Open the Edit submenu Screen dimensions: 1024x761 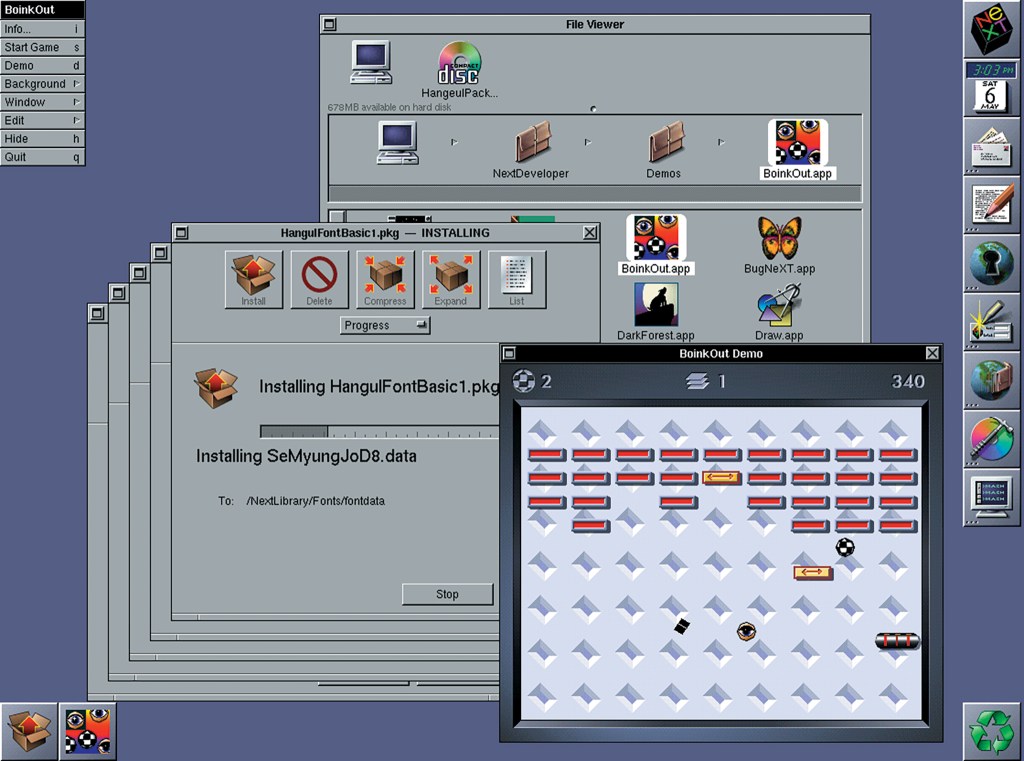pyautogui.click(x=42, y=120)
